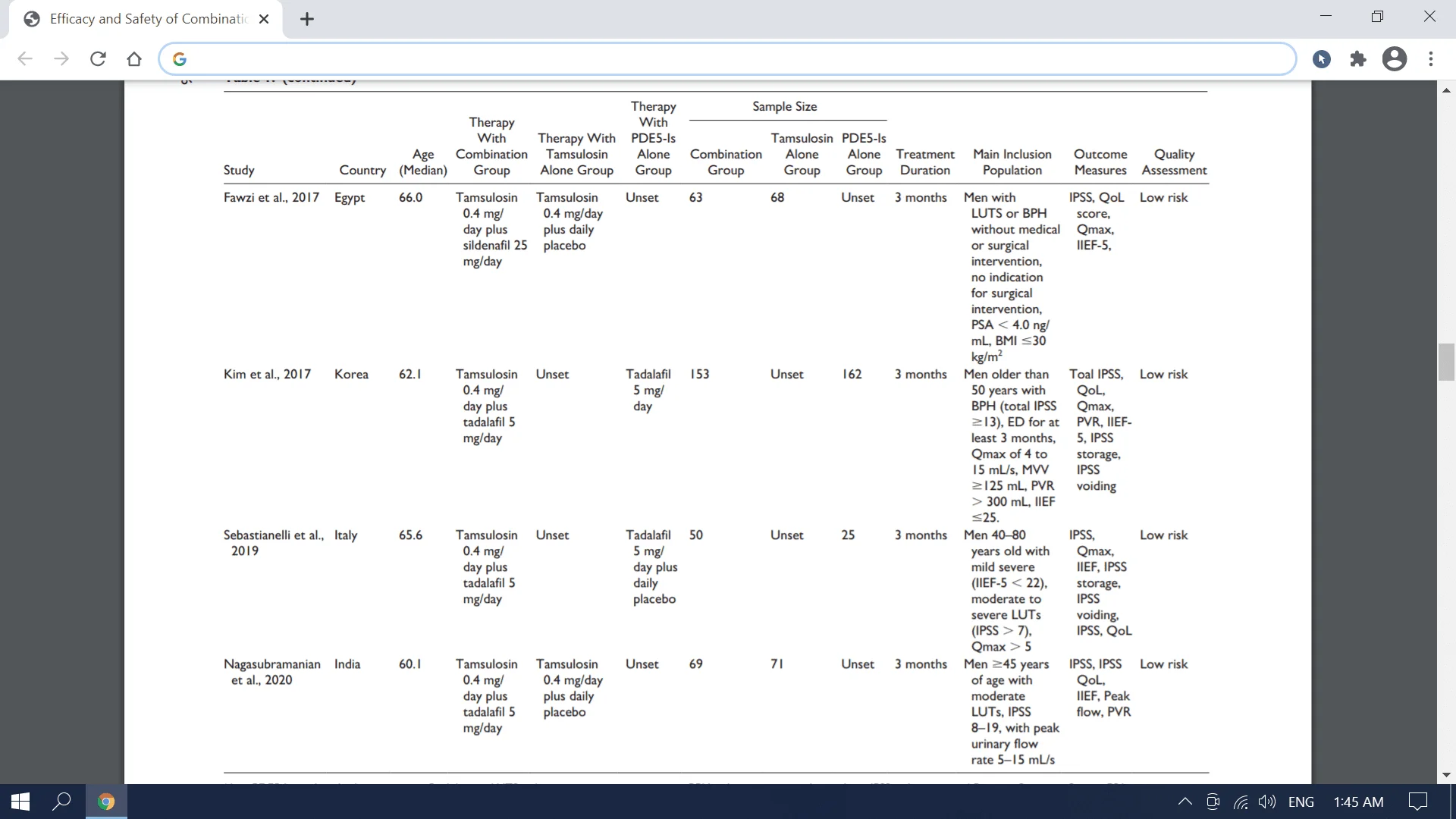Click the vertical scrollbar thumb
Image resolution: width=1456 pixels, height=819 pixels.
click(1446, 362)
